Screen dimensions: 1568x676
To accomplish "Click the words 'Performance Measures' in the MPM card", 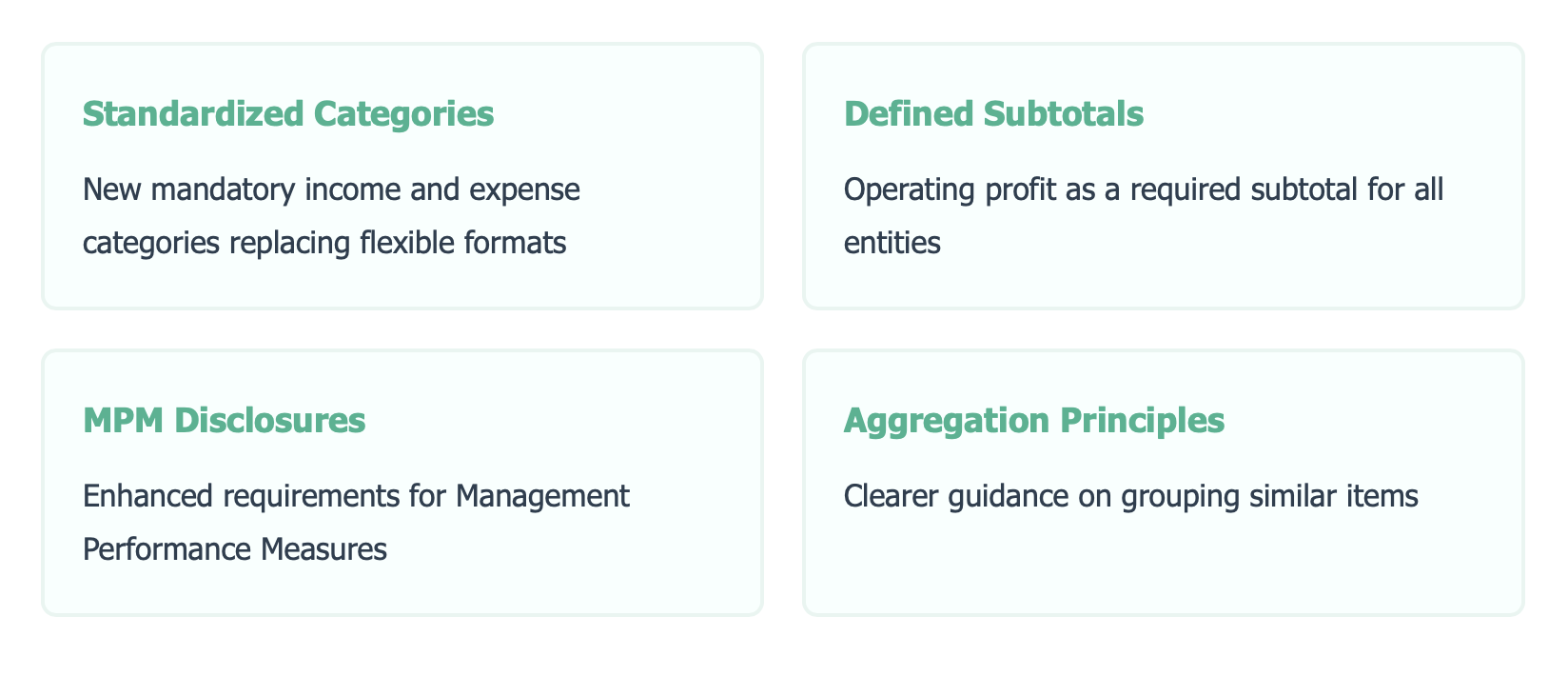I will point(235,549).
